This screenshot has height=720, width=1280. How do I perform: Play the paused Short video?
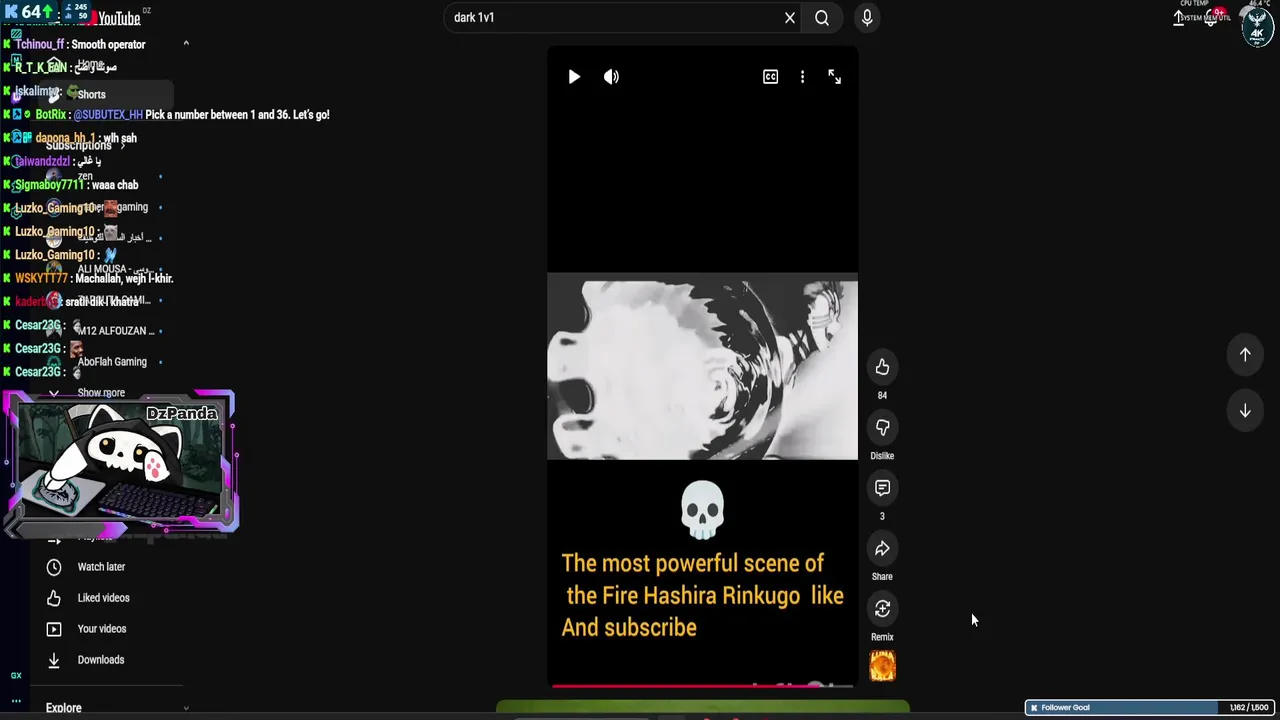[x=574, y=77]
